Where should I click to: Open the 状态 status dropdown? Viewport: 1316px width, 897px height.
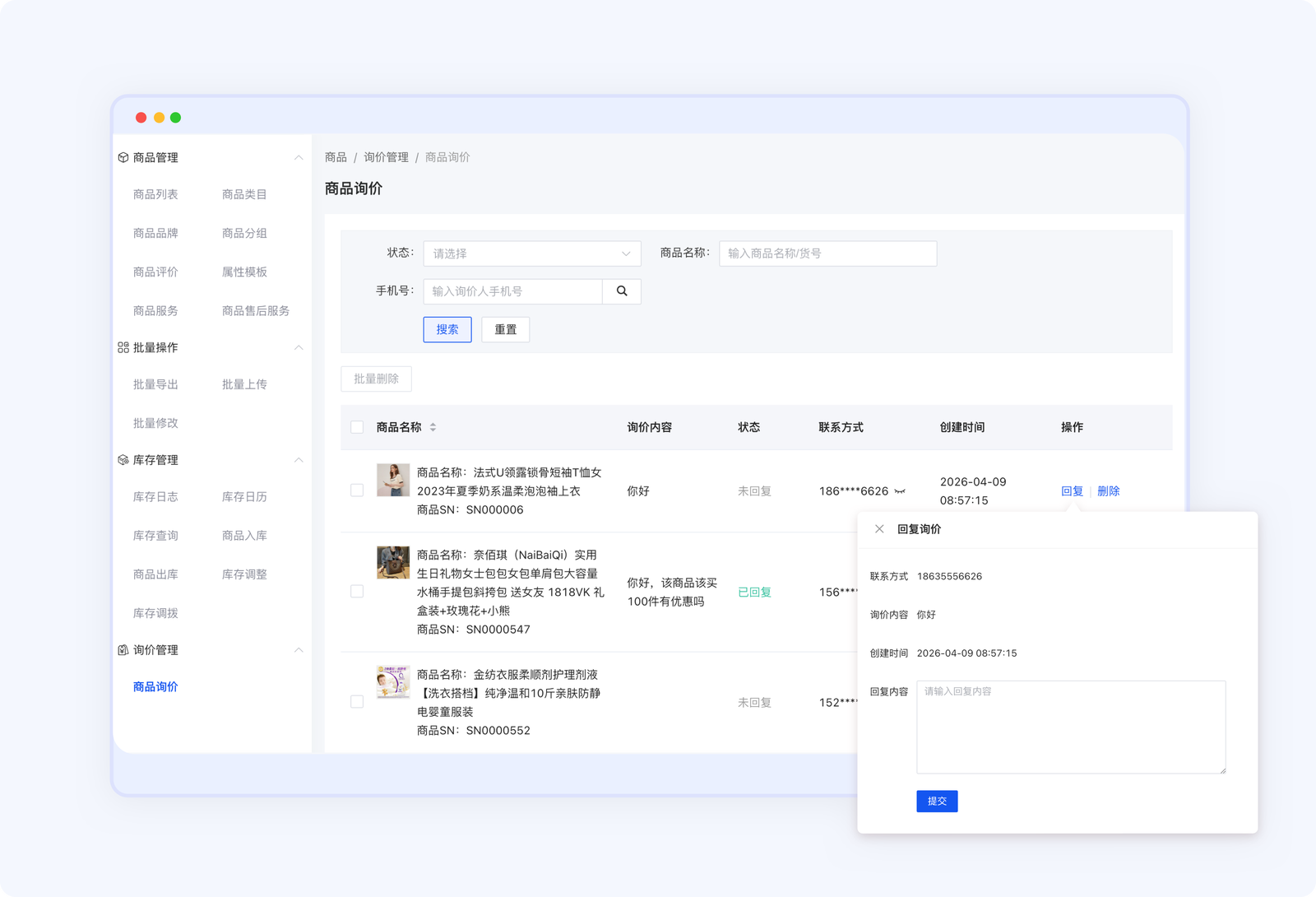[x=531, y=253]
